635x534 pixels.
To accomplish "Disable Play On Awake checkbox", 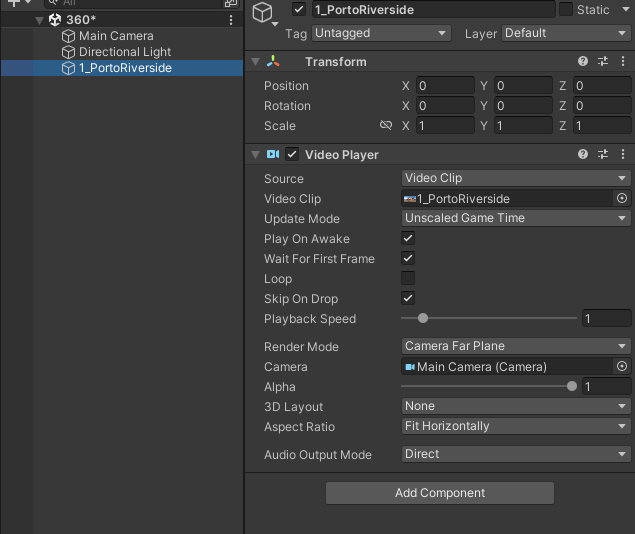I will click(408, 239).
